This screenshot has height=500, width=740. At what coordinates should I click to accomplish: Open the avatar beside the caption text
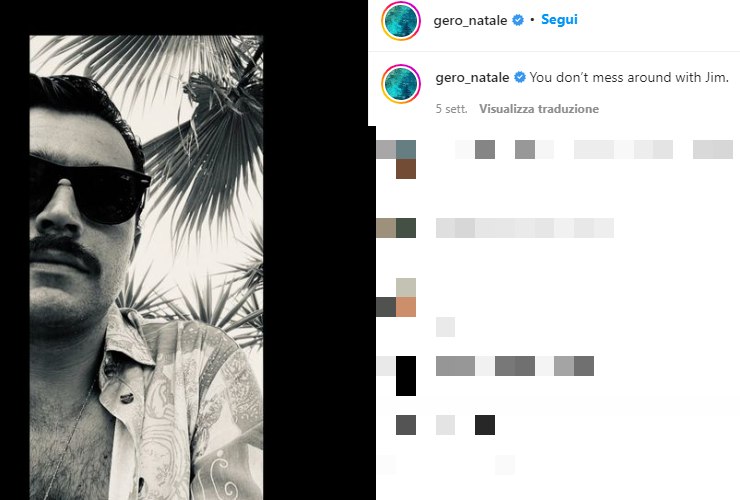(x=401, y=84)
